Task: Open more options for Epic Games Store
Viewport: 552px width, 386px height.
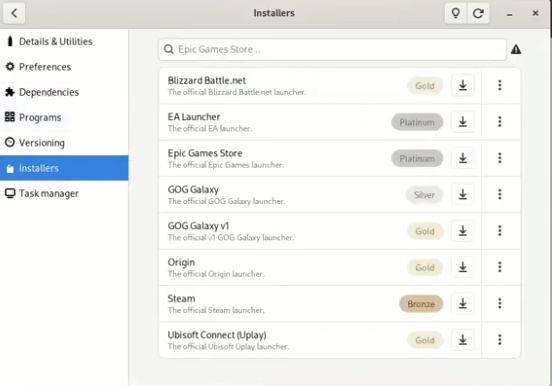Action: tap(500, 158)
